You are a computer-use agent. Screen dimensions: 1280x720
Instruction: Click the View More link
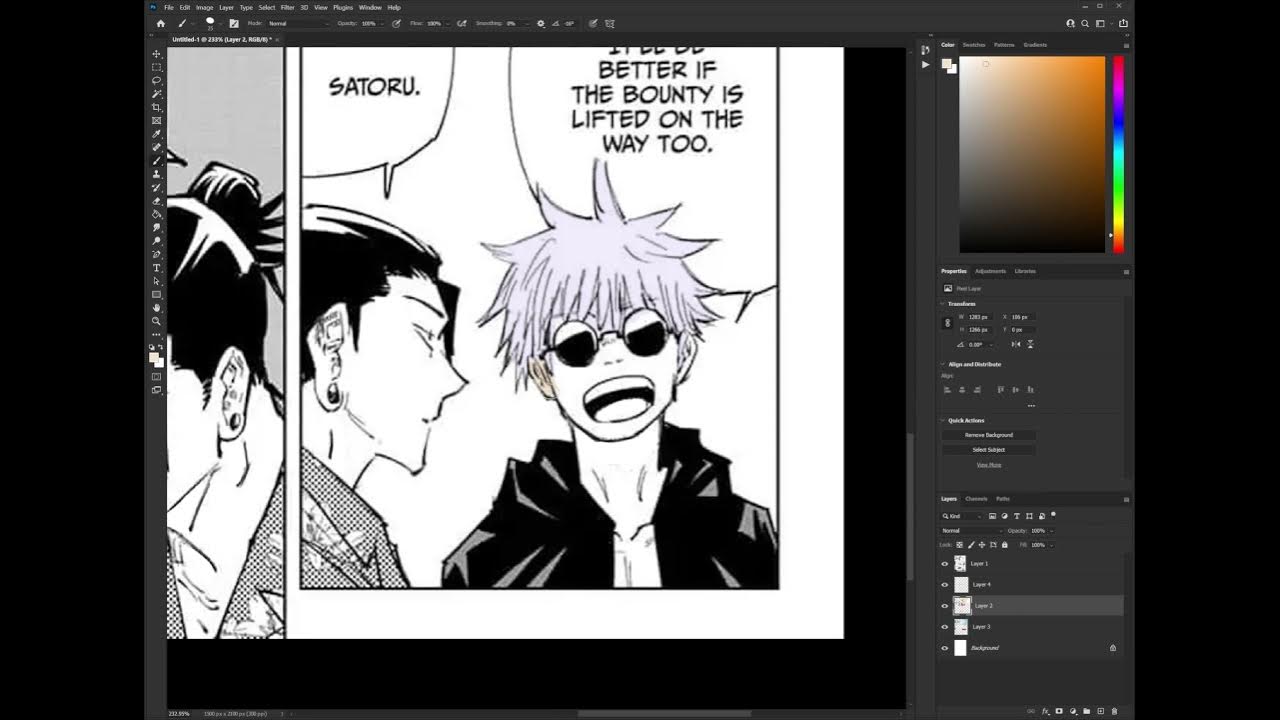[x=989, y=465]
